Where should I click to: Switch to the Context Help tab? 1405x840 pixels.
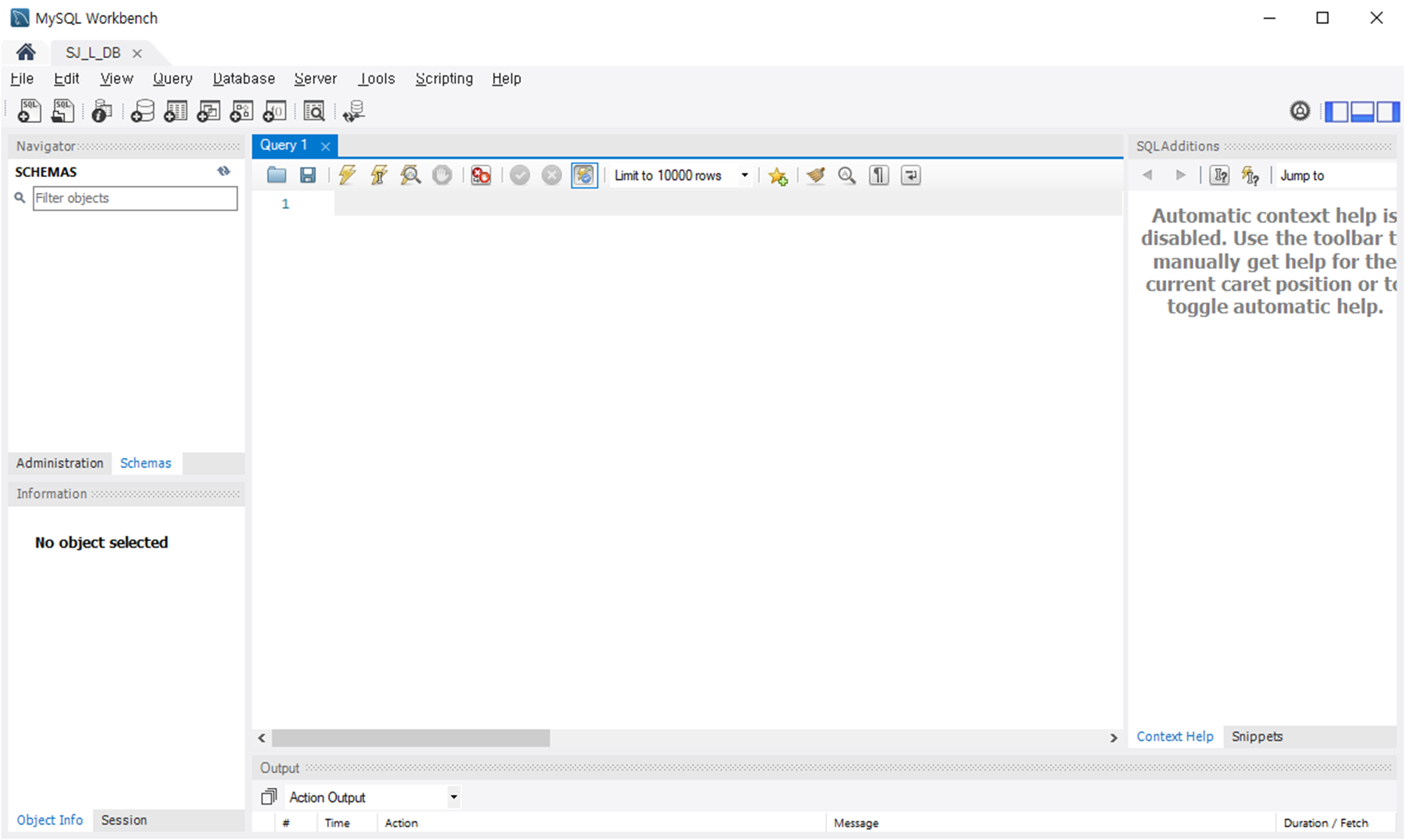click(1174, 736)
